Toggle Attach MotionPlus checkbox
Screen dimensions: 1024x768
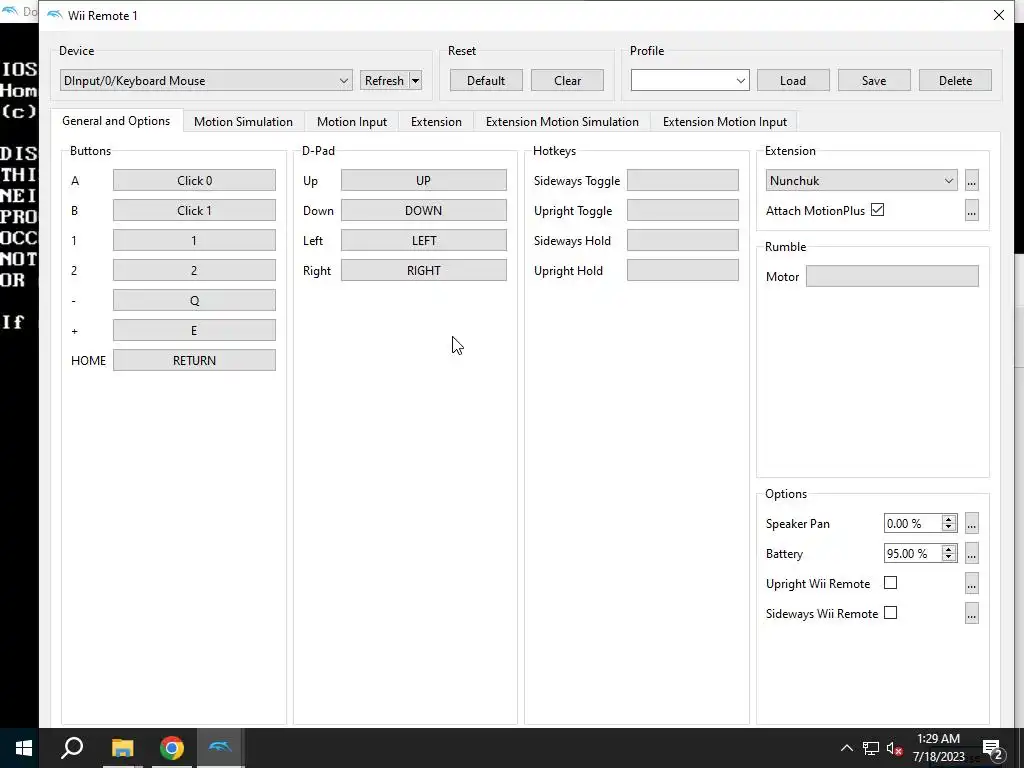pos(877,210)
